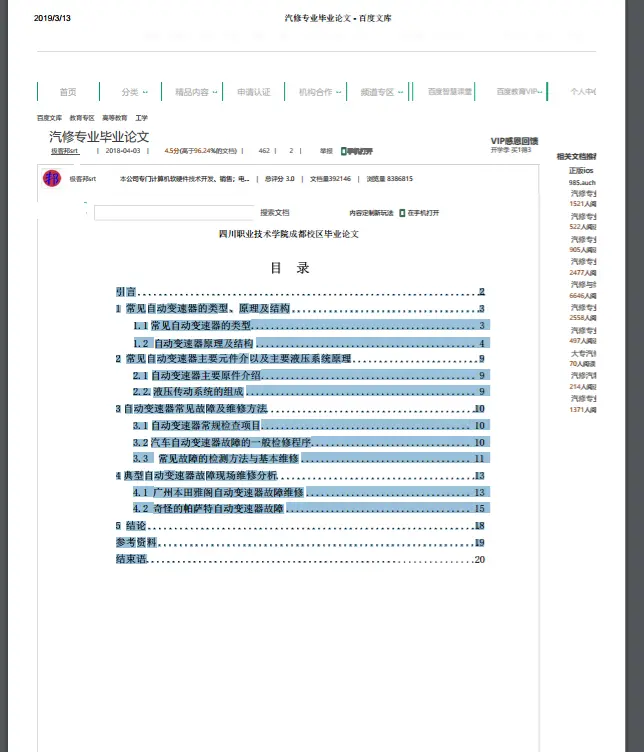Open the 申请认证 navigation item
Screen dimensions: 644x752
(x=254, y=92)
